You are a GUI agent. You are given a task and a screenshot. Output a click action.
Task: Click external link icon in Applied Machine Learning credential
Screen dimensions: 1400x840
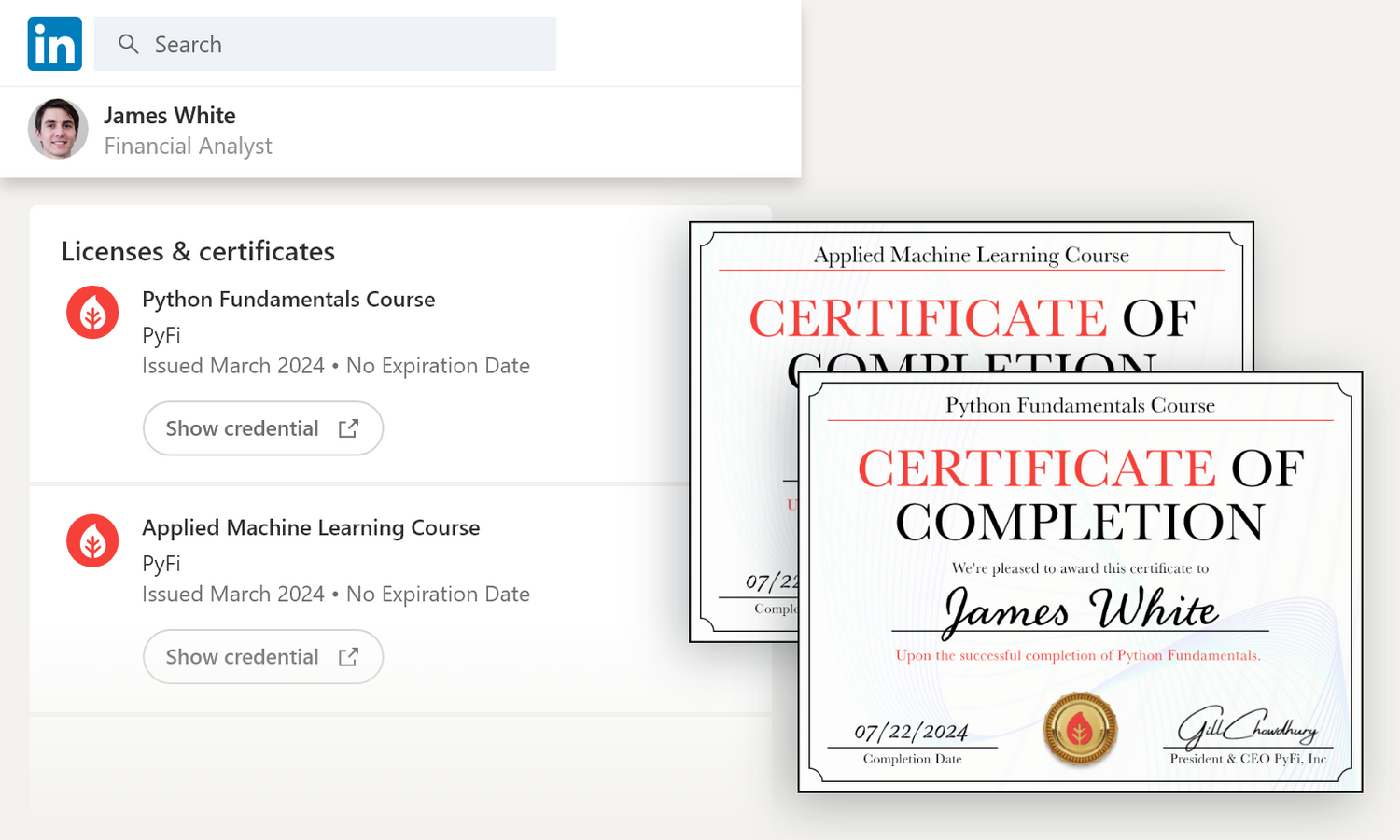348,657
